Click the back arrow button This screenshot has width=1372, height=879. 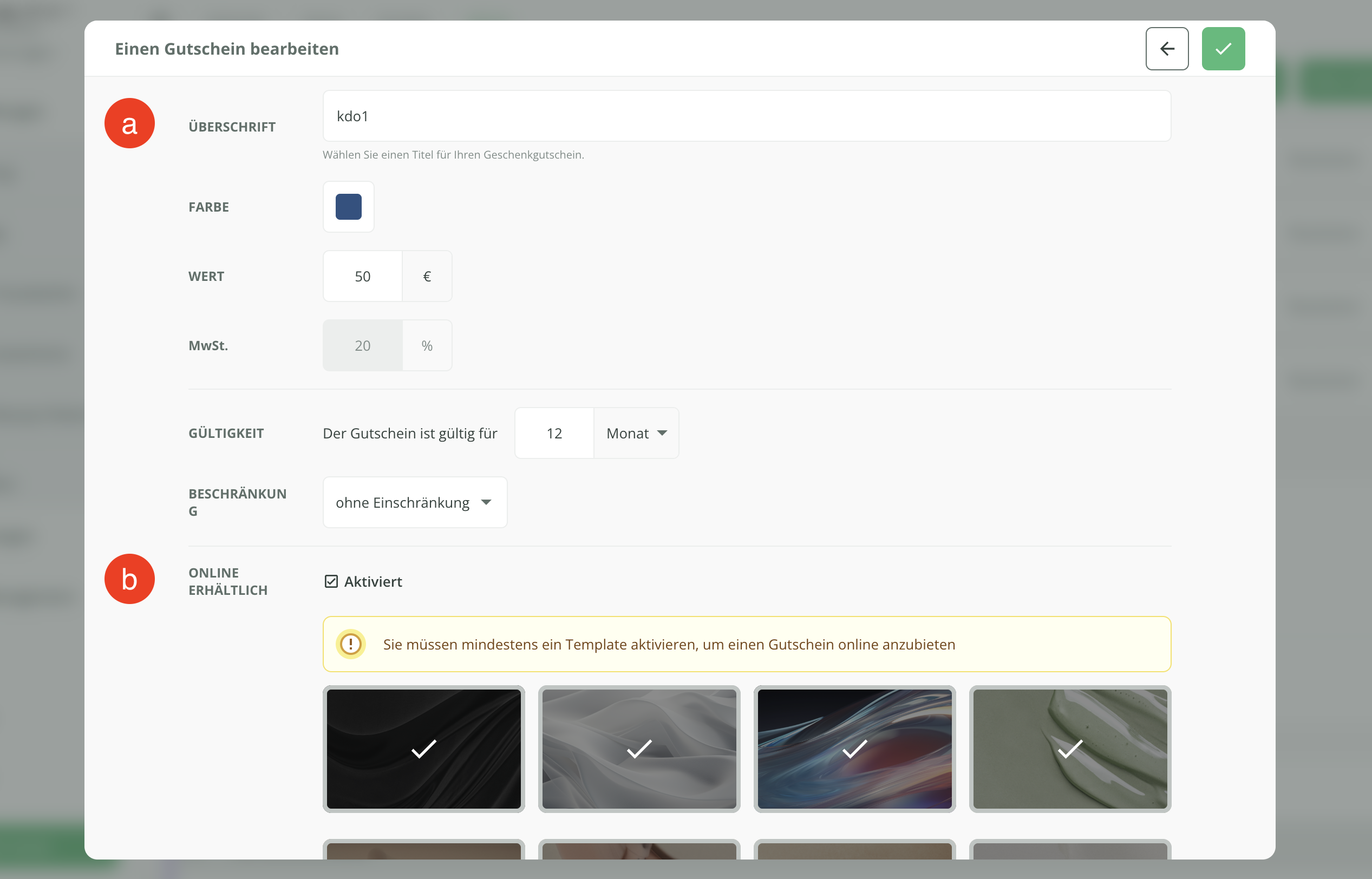[1166, 49]
